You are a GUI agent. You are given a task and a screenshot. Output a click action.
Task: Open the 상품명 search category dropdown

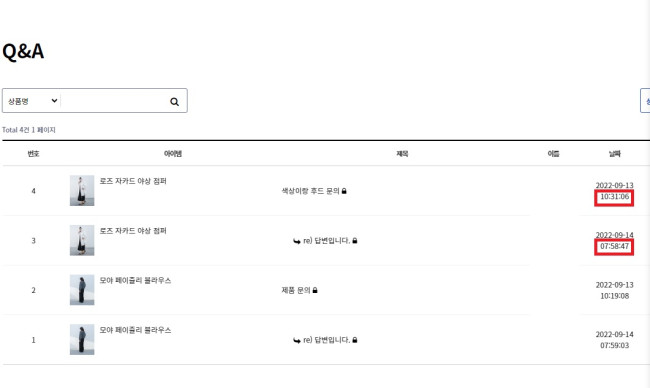pos(32,101)
